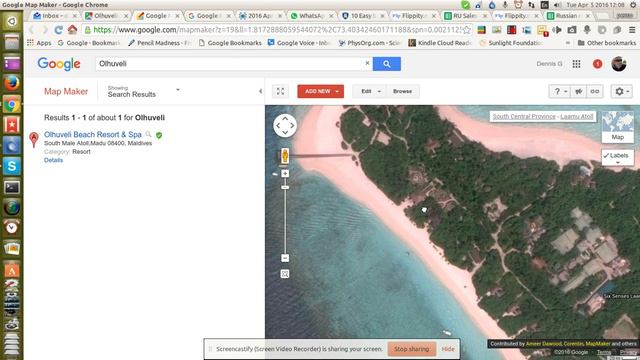
Task: Switch to the 10 Easy tab
Action: point(362,16)
